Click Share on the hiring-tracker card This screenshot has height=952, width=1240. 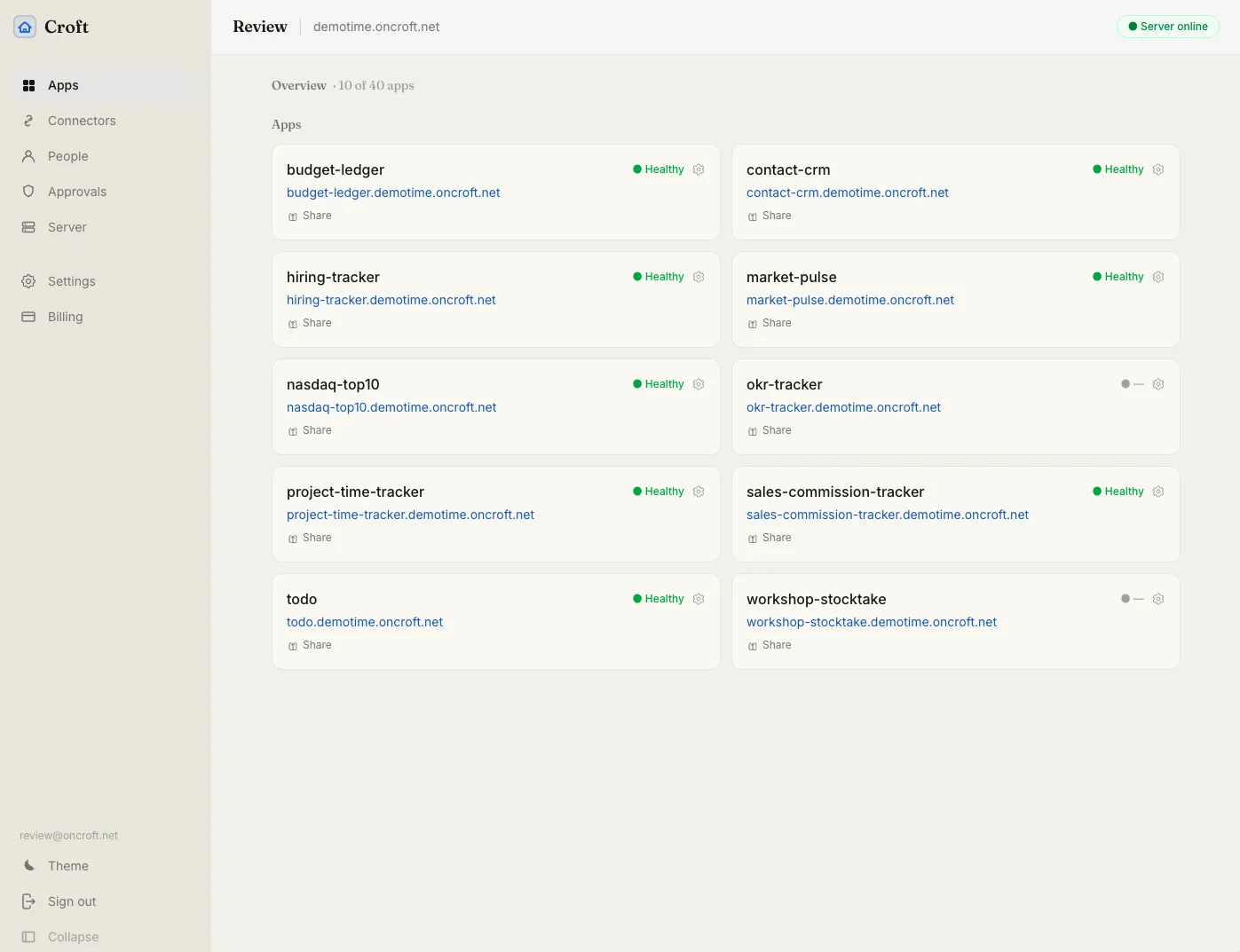click(x=310, y=323)
